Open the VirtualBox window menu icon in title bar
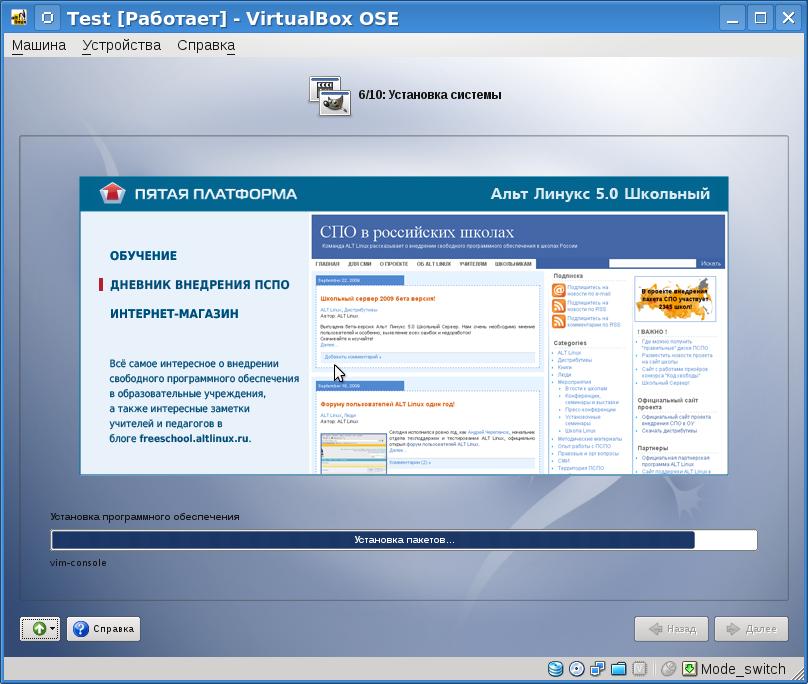This screenshot has width=808, height=684. 19,18
